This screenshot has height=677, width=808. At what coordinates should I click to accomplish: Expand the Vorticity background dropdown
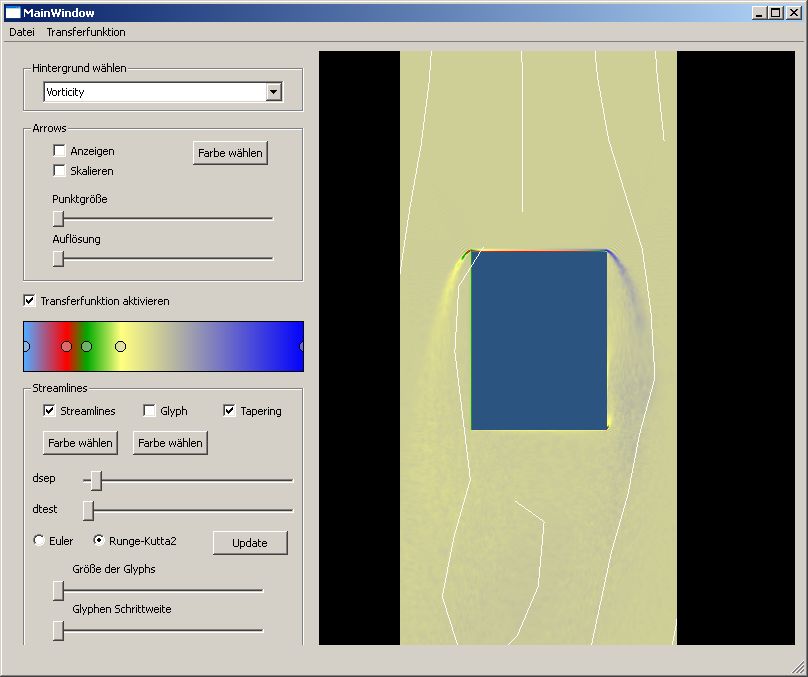273,92
